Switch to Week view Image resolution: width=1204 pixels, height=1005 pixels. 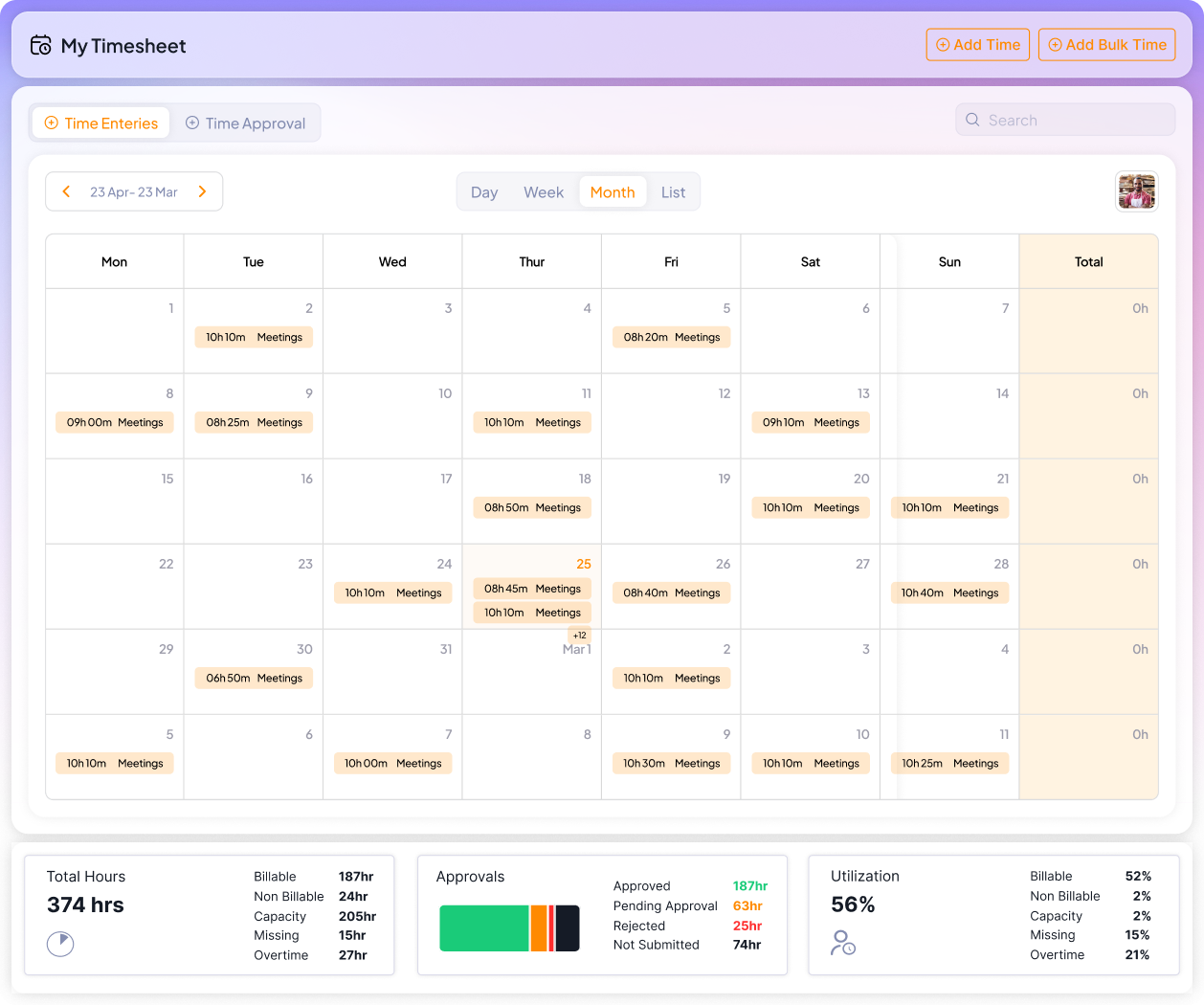click(543, 192)
